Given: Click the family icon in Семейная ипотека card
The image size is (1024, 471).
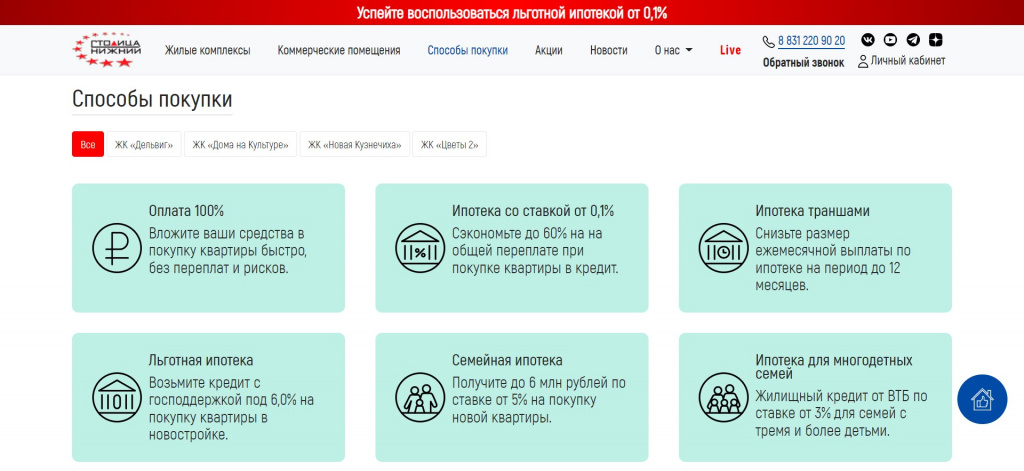Looking at the screenshot, I should point(421,397).
